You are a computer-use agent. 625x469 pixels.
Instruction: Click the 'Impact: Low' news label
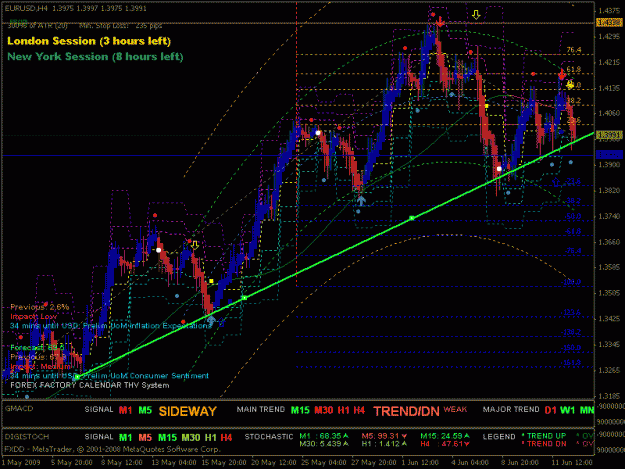click(33, 316)
